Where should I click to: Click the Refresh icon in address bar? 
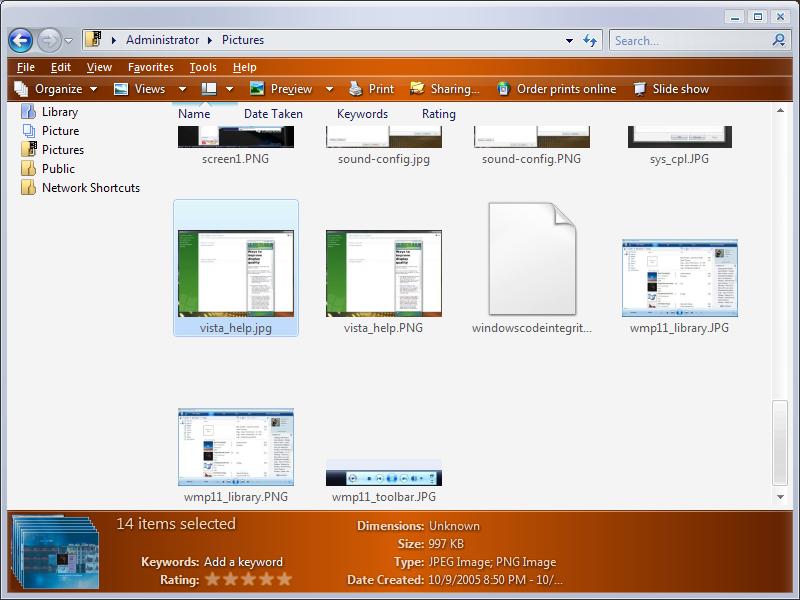tap(590, 41)
